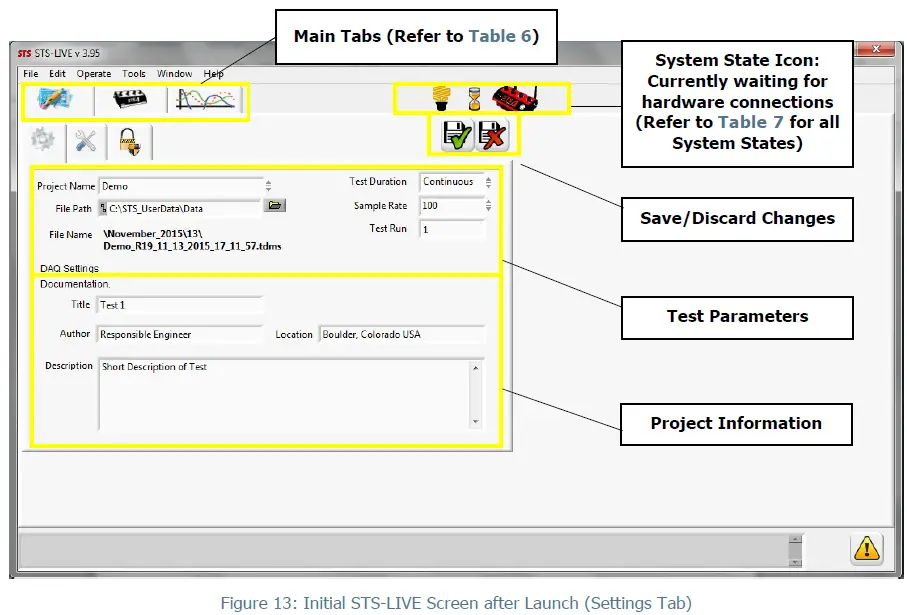Screen dimensions: 907x615
Task: Open the Operate menu
Action: (x=93, y=73)
